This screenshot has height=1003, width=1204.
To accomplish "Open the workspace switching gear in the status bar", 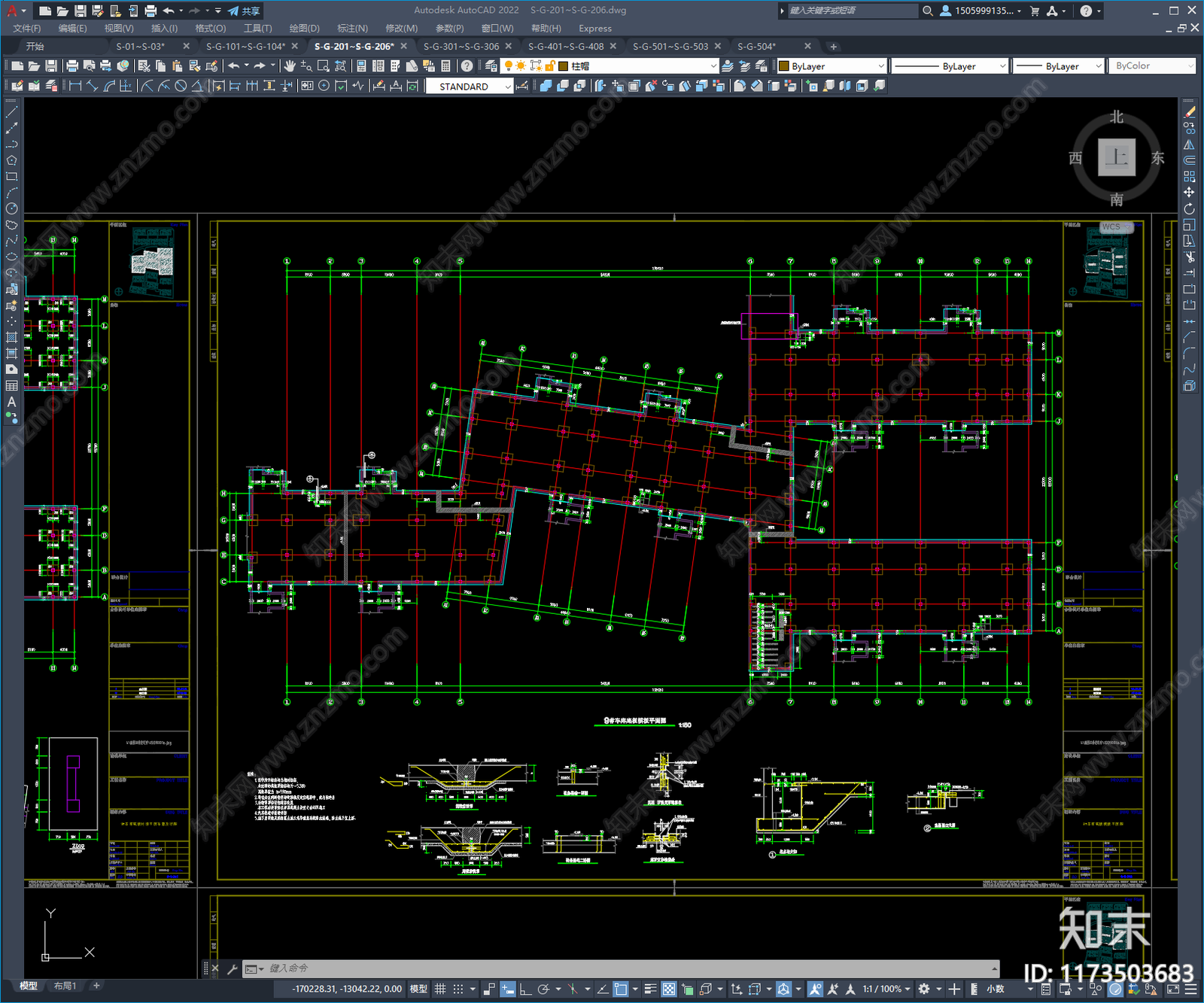I will click(924, 989).
